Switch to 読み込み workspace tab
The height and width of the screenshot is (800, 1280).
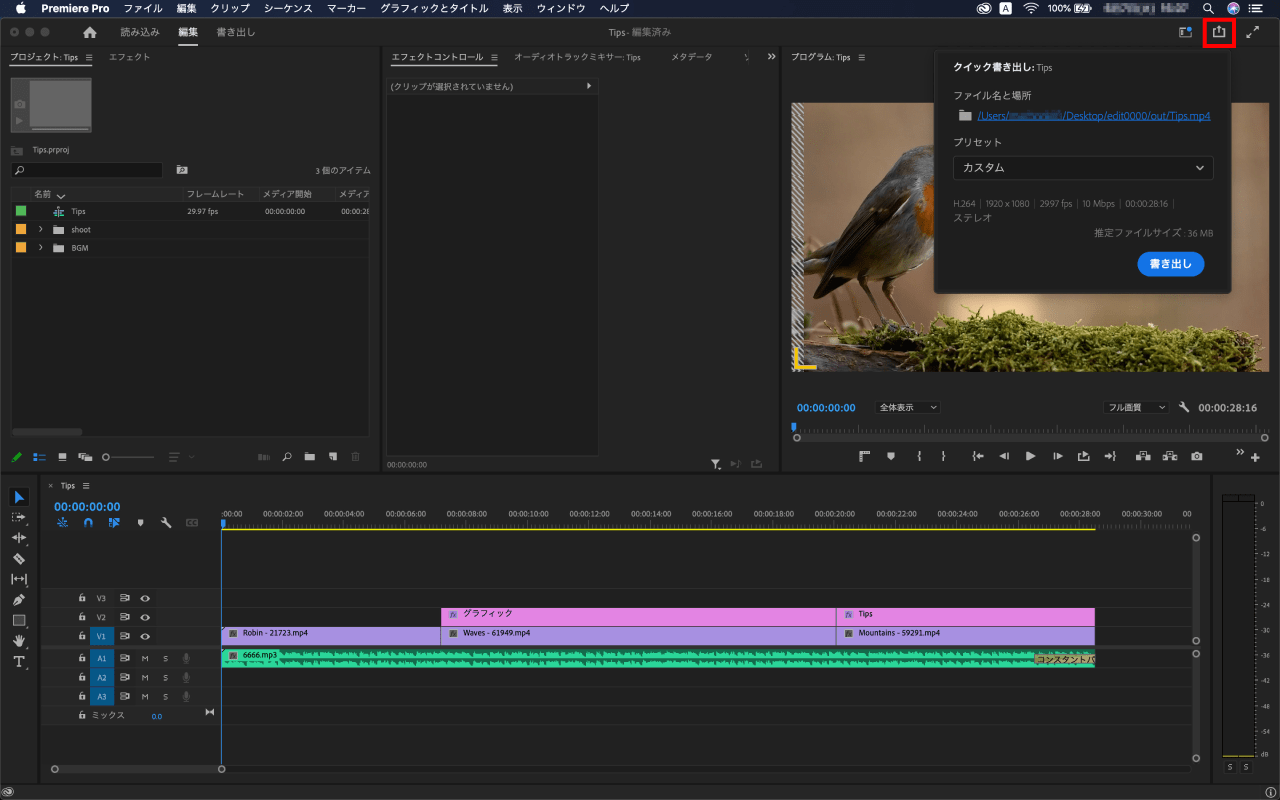[140, 32]
